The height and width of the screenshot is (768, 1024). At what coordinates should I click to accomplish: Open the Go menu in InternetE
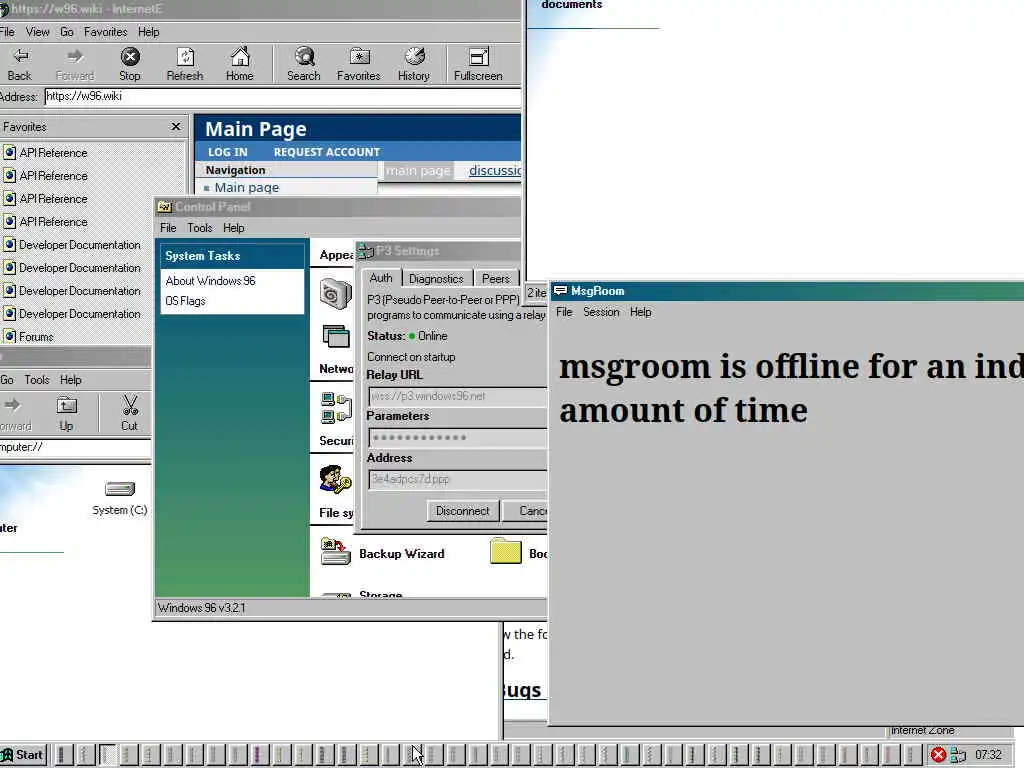(67, 32)
